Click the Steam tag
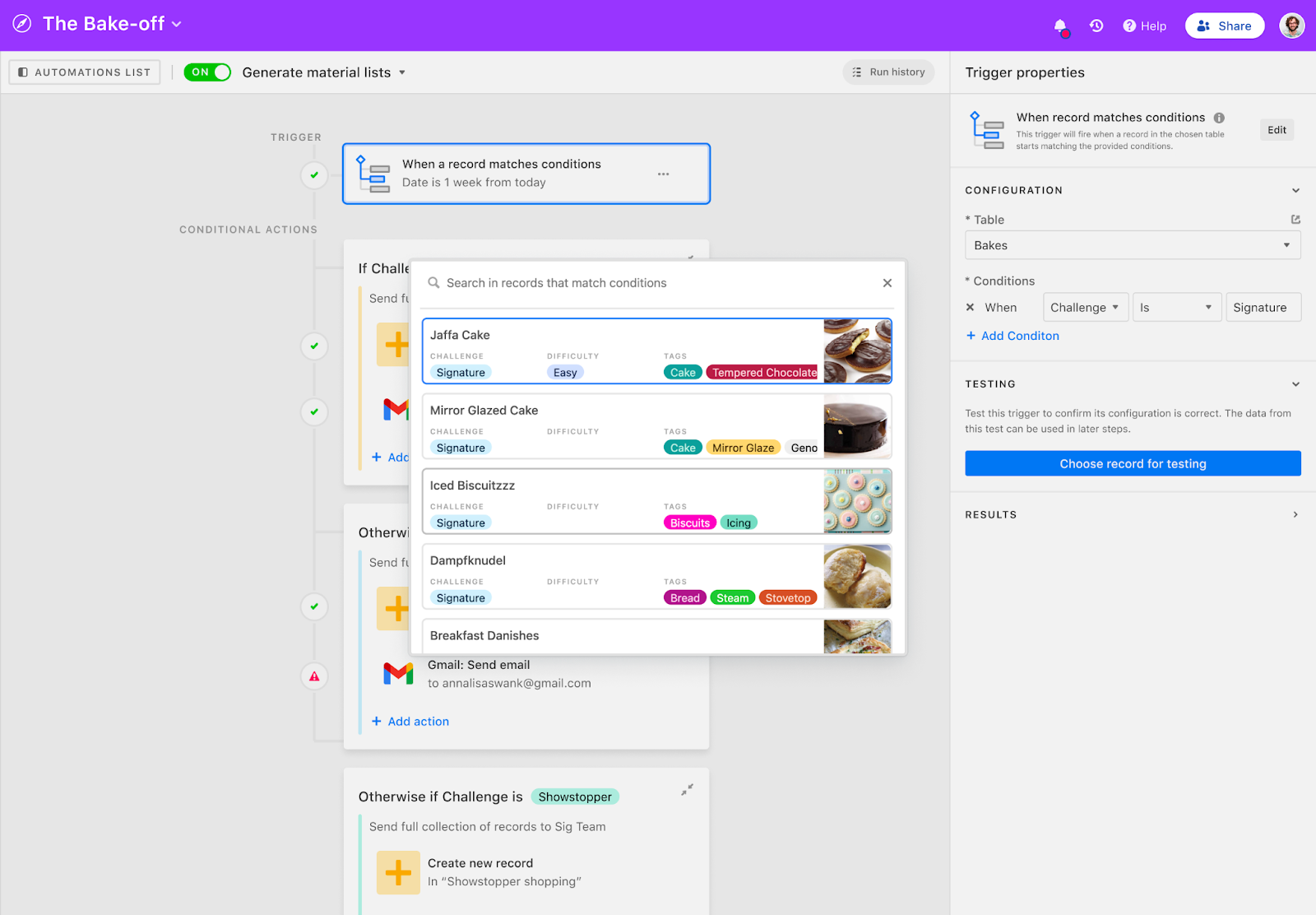The image size is (1316, 915). click(732, 598)
